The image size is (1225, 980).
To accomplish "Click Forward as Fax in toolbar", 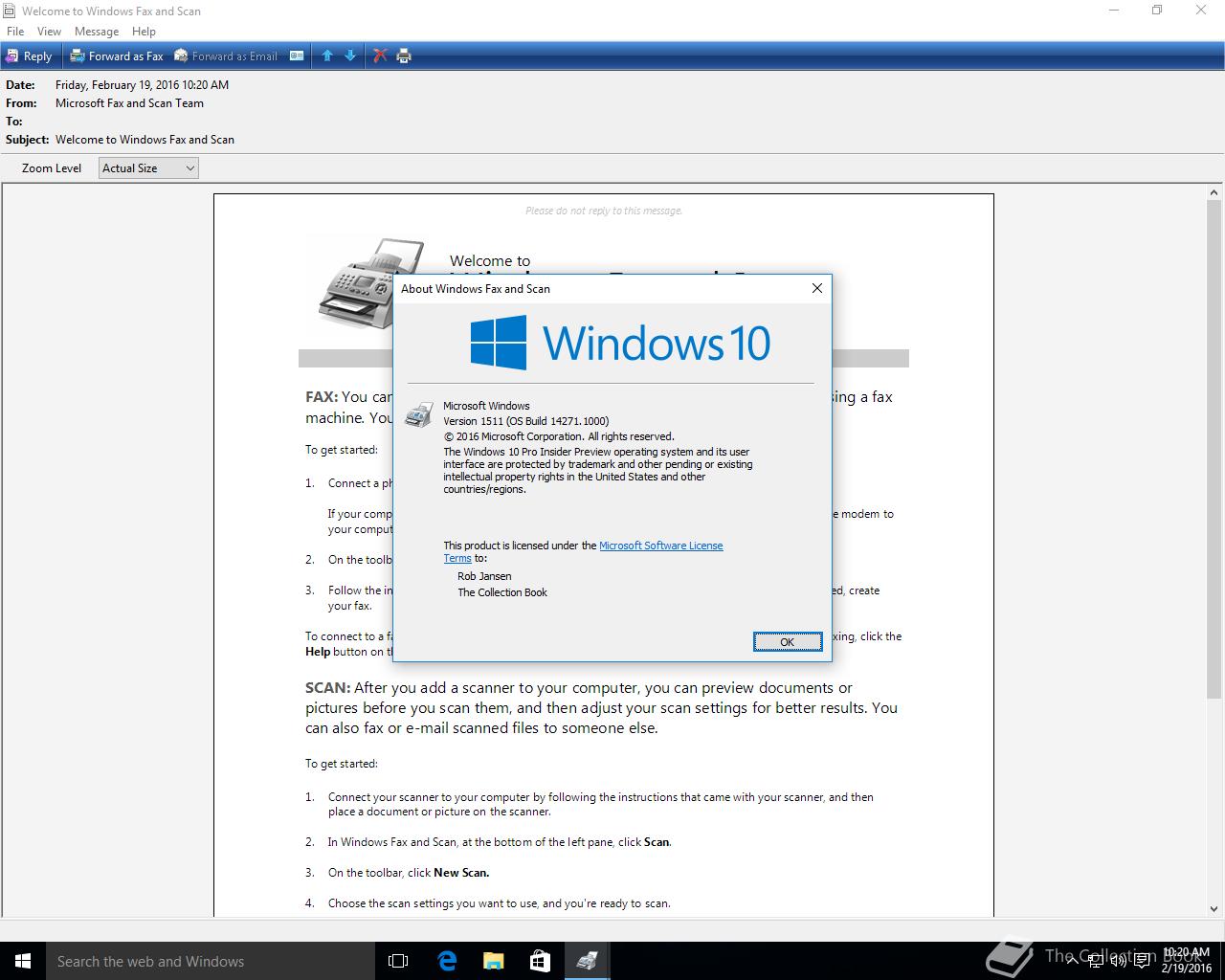I will (x=117, y=56).
